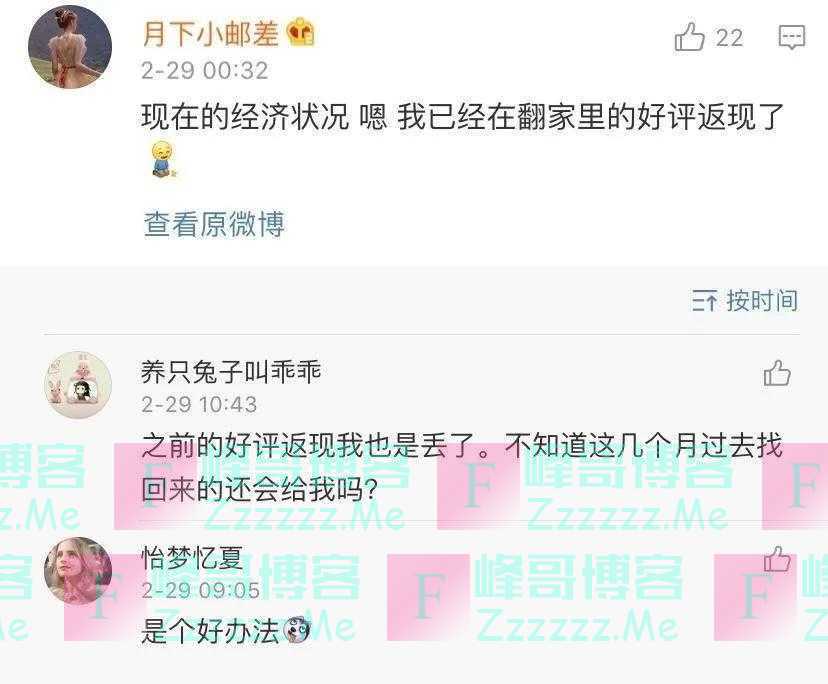Click the sort icon beside 按时间
This screenshot has height=684, width=828.
(x=705, y=301)
